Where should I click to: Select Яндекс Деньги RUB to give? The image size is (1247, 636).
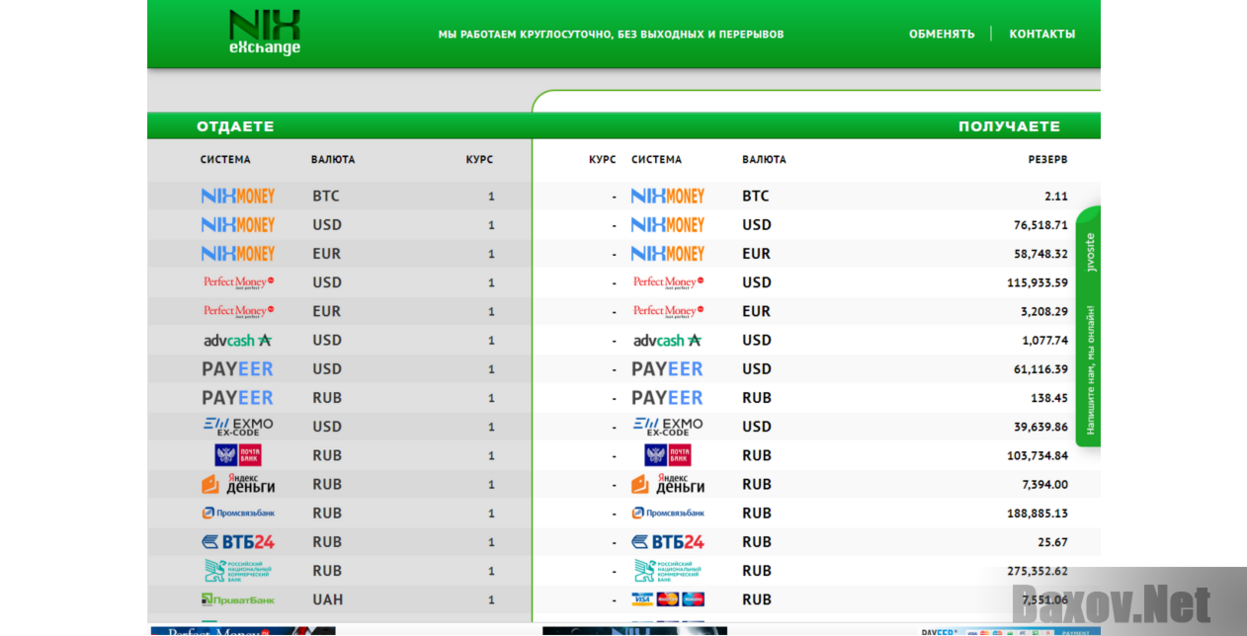(x=339, y=484)
